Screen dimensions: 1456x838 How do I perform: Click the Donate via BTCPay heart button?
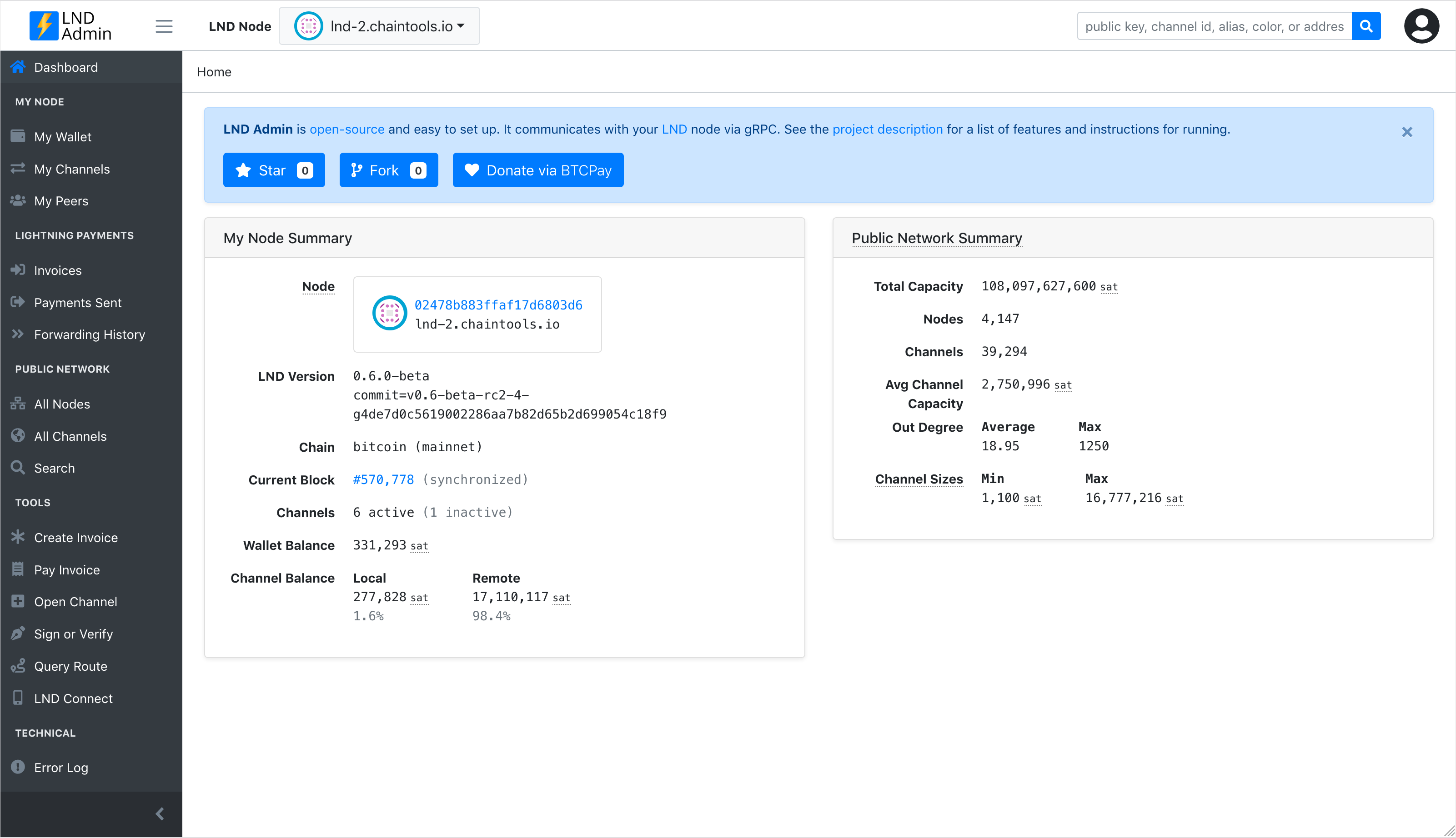(538, 170)
